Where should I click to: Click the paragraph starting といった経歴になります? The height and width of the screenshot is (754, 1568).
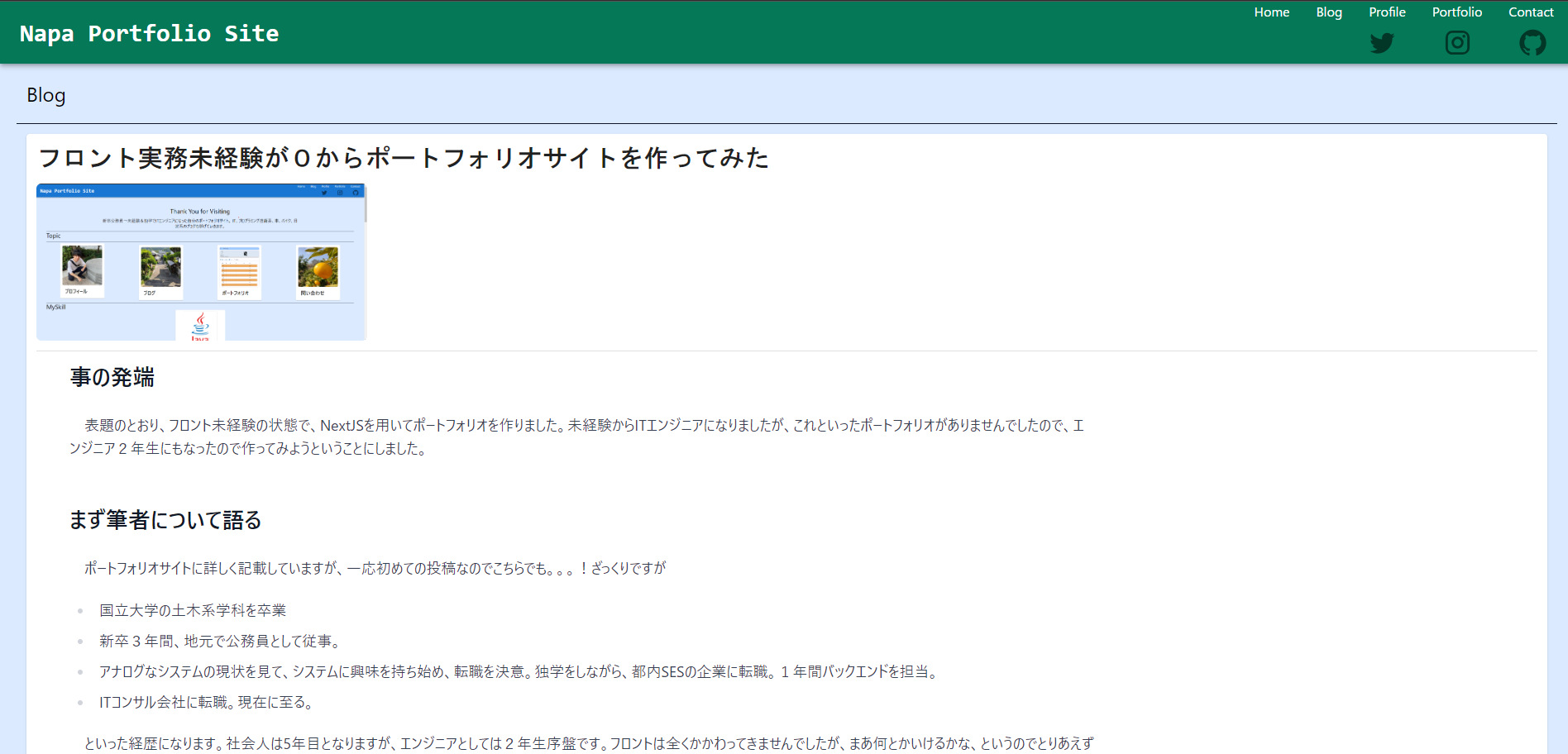click(x=589, y=743)
